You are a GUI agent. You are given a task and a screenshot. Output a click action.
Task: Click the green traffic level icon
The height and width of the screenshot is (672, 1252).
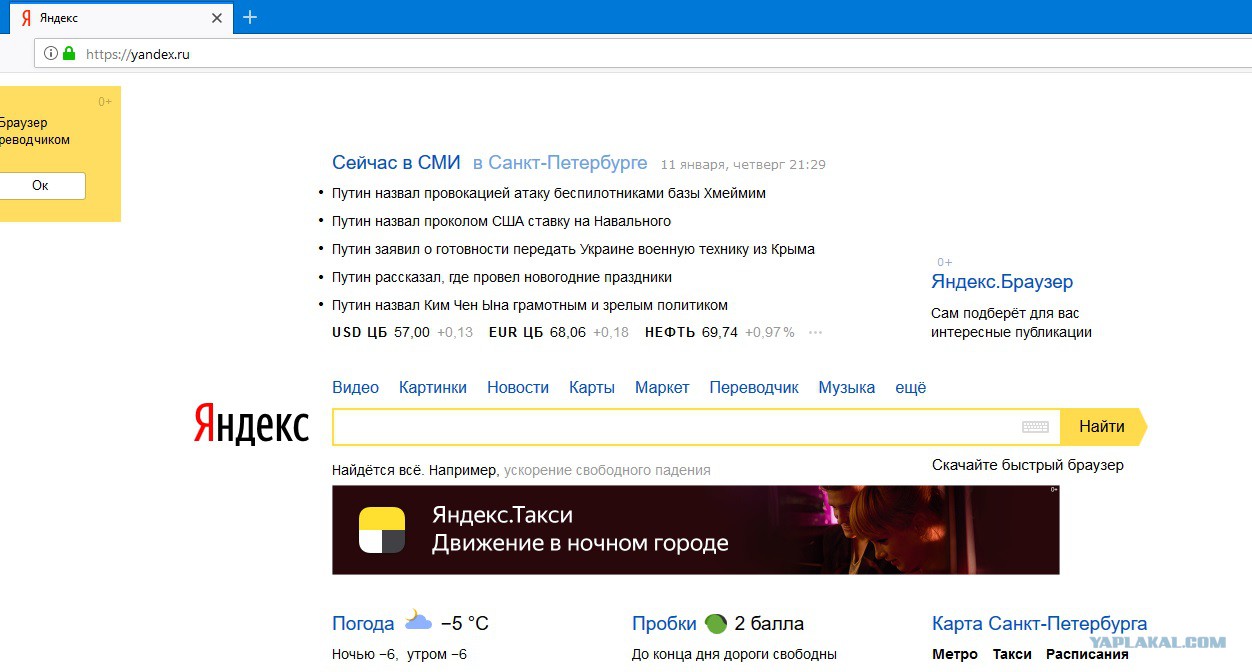click(715, 623)
